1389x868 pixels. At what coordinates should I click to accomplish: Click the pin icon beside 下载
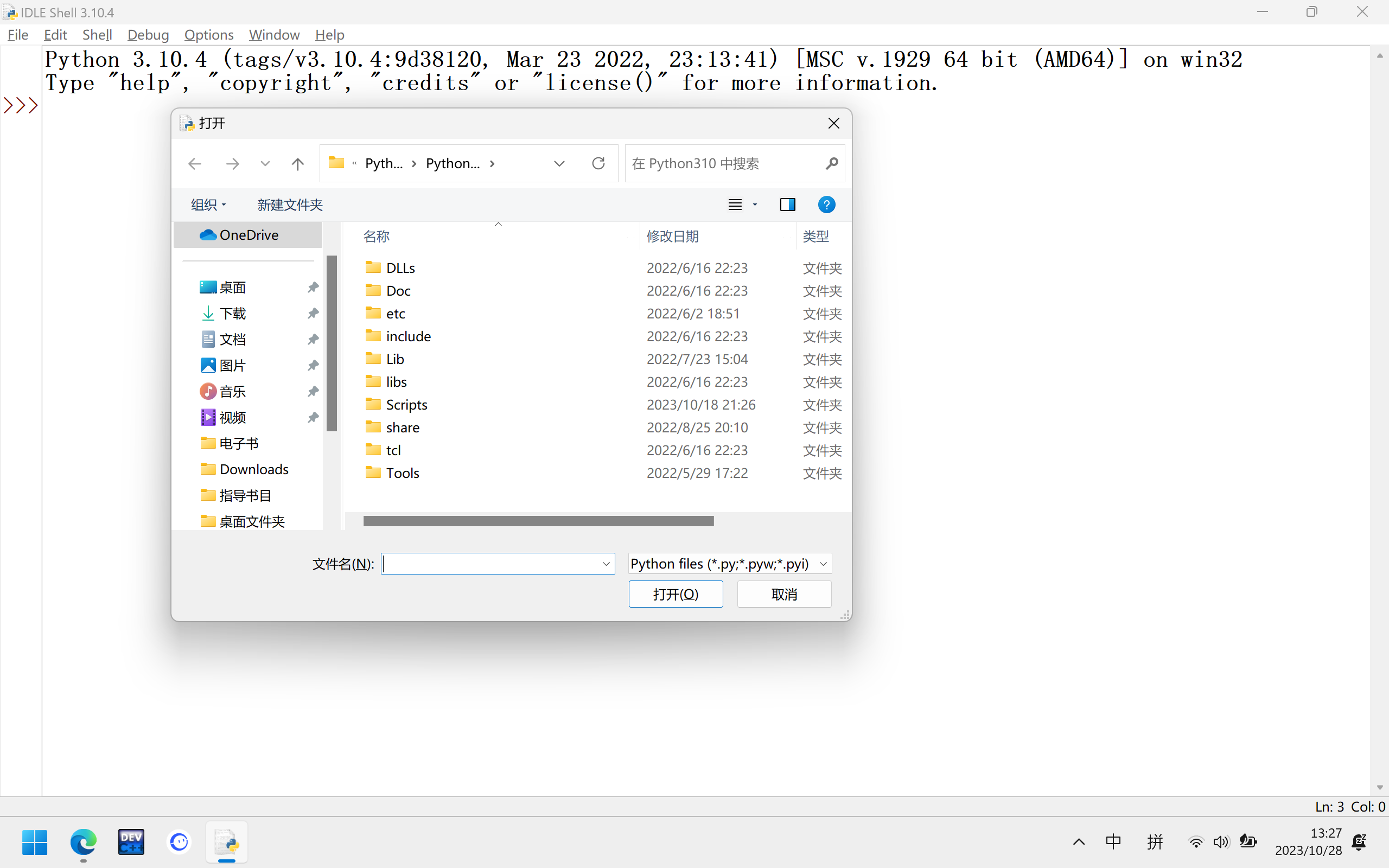click(313, 314)
